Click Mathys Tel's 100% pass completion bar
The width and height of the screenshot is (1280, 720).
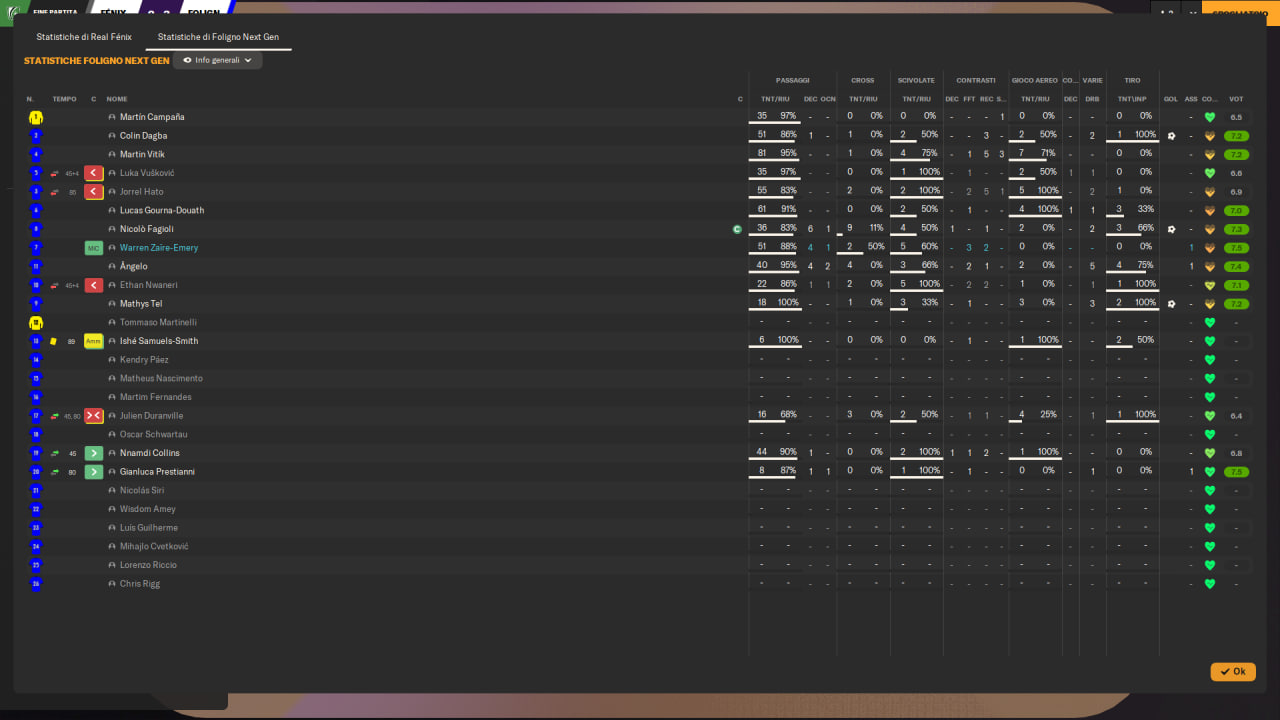(775, 311)
